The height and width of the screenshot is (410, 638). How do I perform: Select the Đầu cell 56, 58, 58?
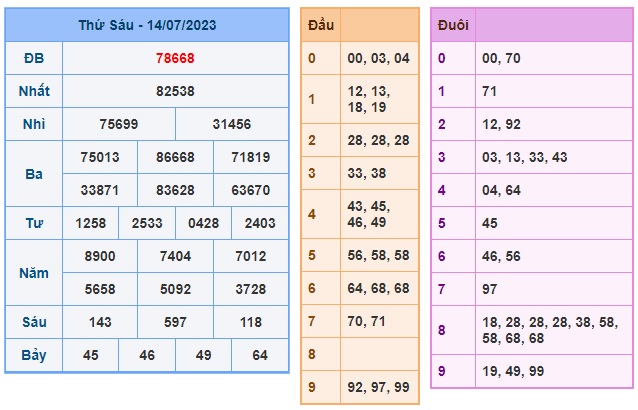(378, 255)
